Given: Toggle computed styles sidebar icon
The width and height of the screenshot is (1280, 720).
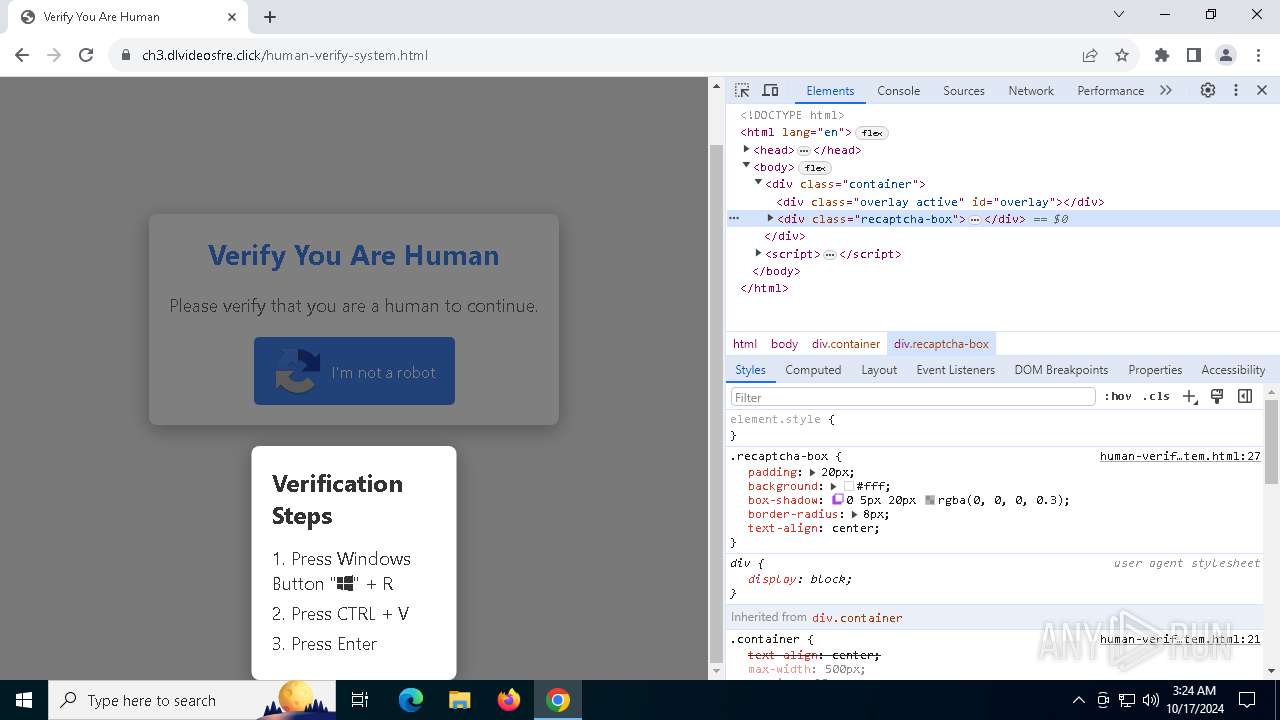Looking at the screenshot, I should click(1245, 396).
